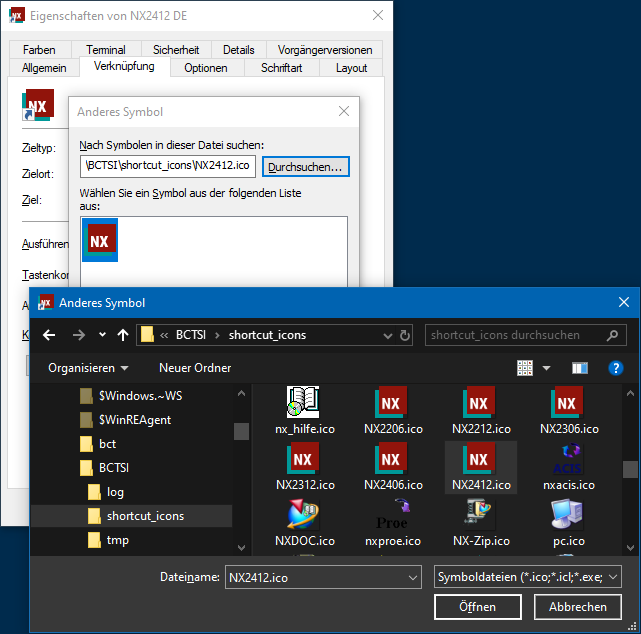Image resolution: width=641 pixels, height=634 pixels.
Task: Click the shortcut_icons breadcrumb segment
Action: (x=267, y=336)
